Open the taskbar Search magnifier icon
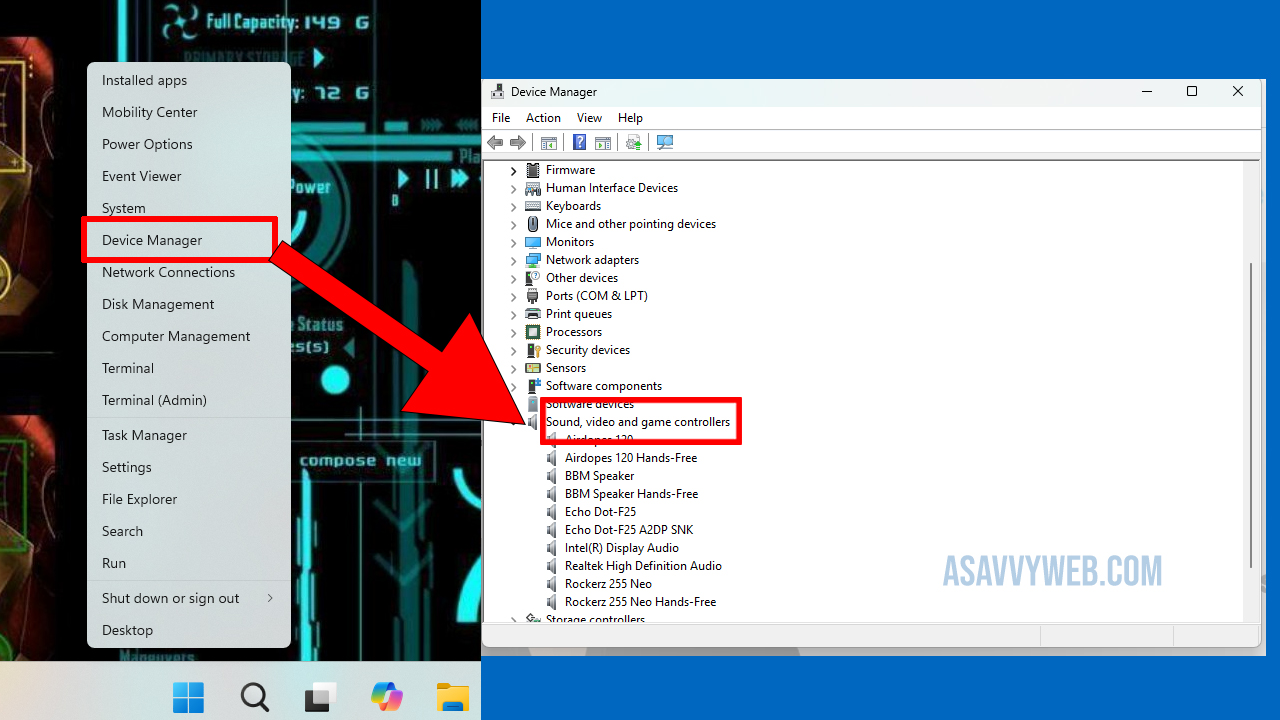 pos(255,696)
